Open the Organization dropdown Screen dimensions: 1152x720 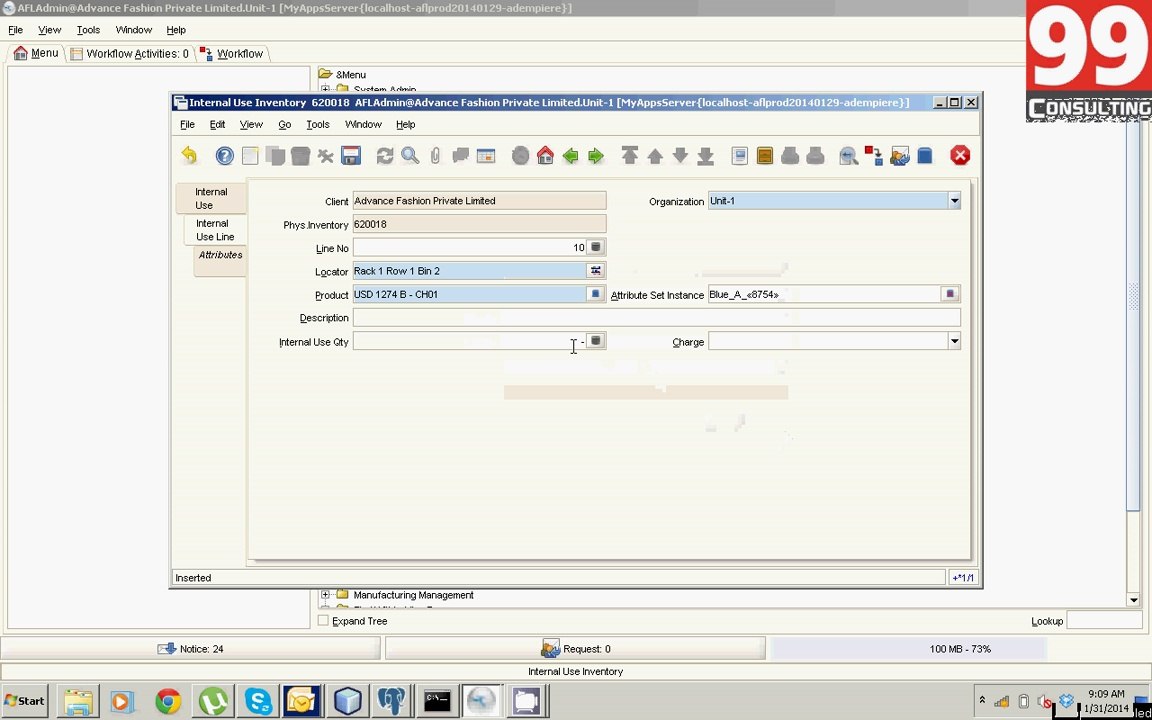(x=954, y=201)
